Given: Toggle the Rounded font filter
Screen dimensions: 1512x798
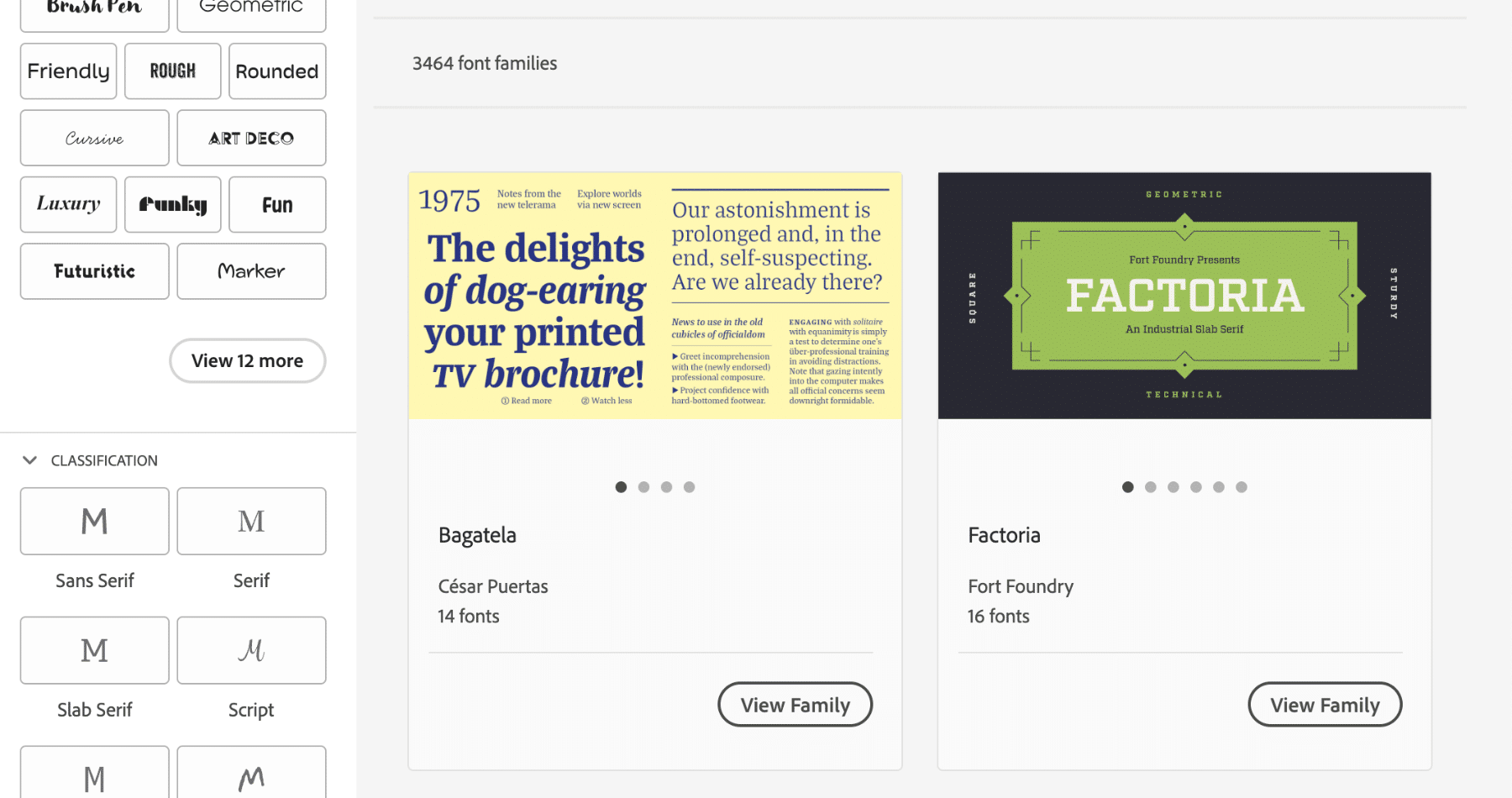Looking at the screenshot, I should click(x=276, y=71).
